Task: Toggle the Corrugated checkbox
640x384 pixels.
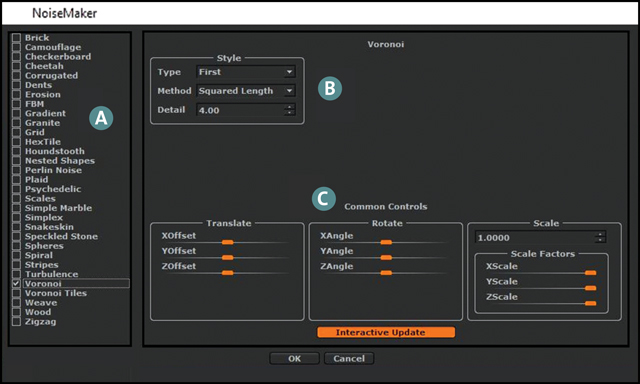Action: click(x=16, y=75)
